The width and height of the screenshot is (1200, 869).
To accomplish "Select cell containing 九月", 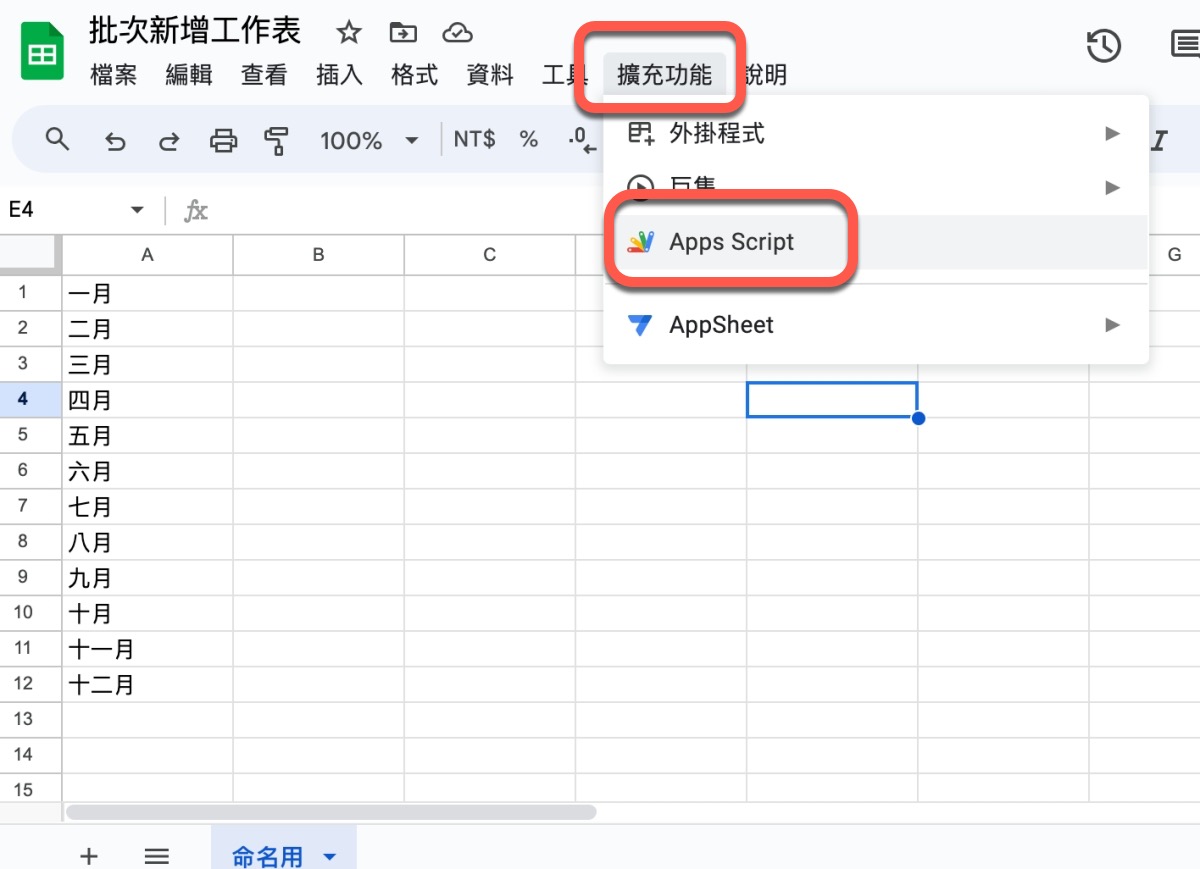I will click(147, 577).
